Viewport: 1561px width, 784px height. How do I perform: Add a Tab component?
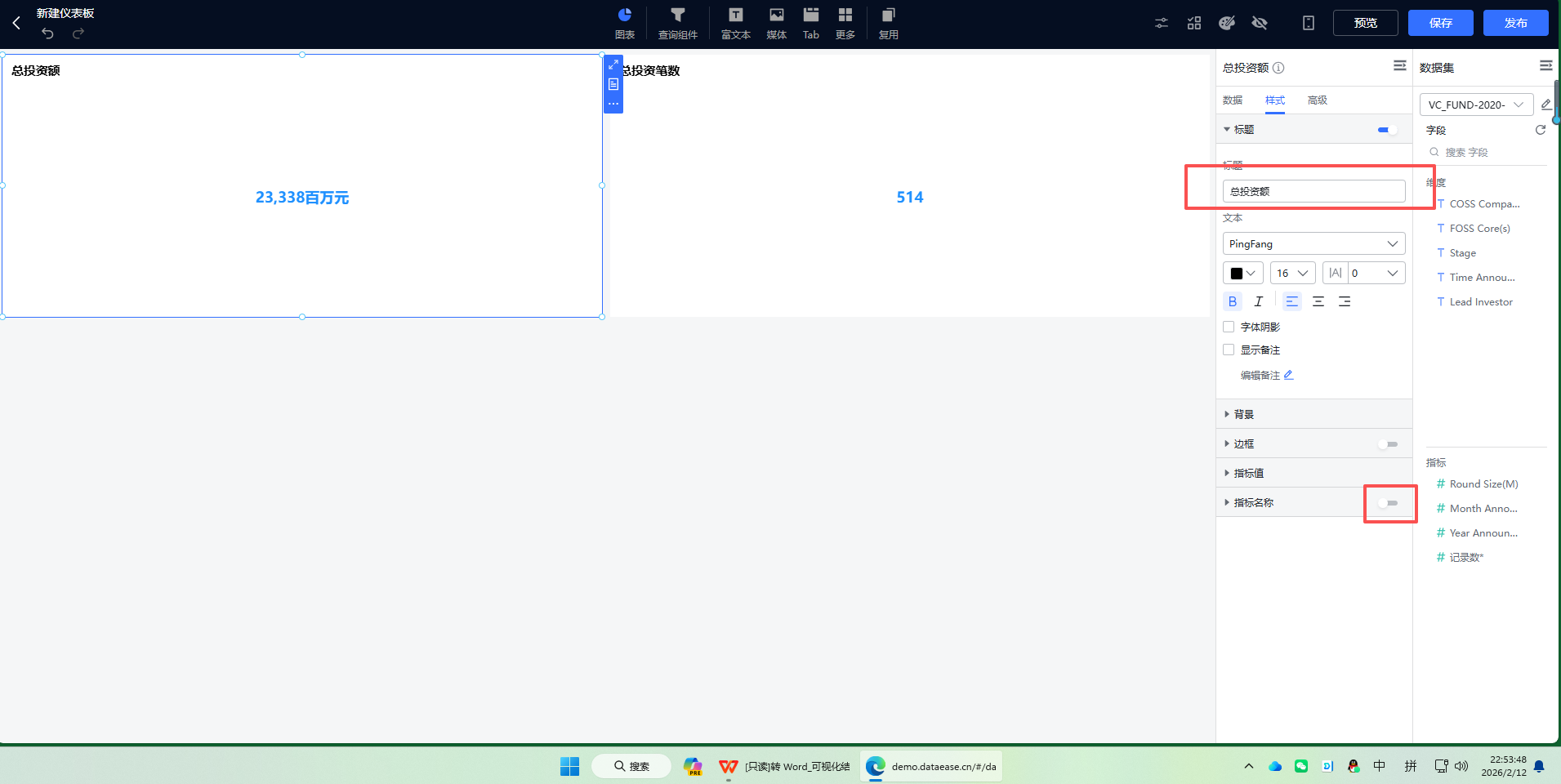click(811, 23)
